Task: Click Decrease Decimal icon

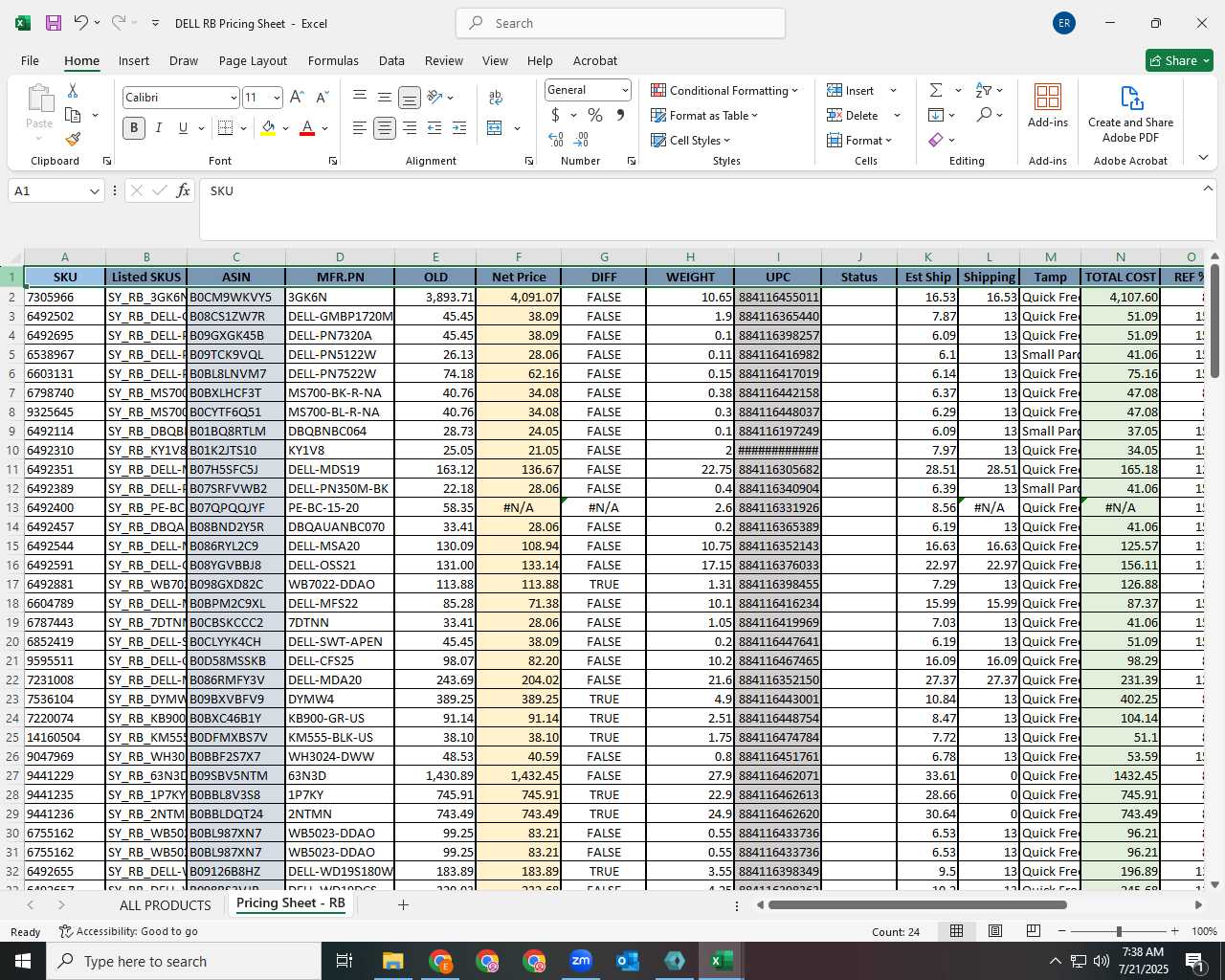Action: coord(581,140)
